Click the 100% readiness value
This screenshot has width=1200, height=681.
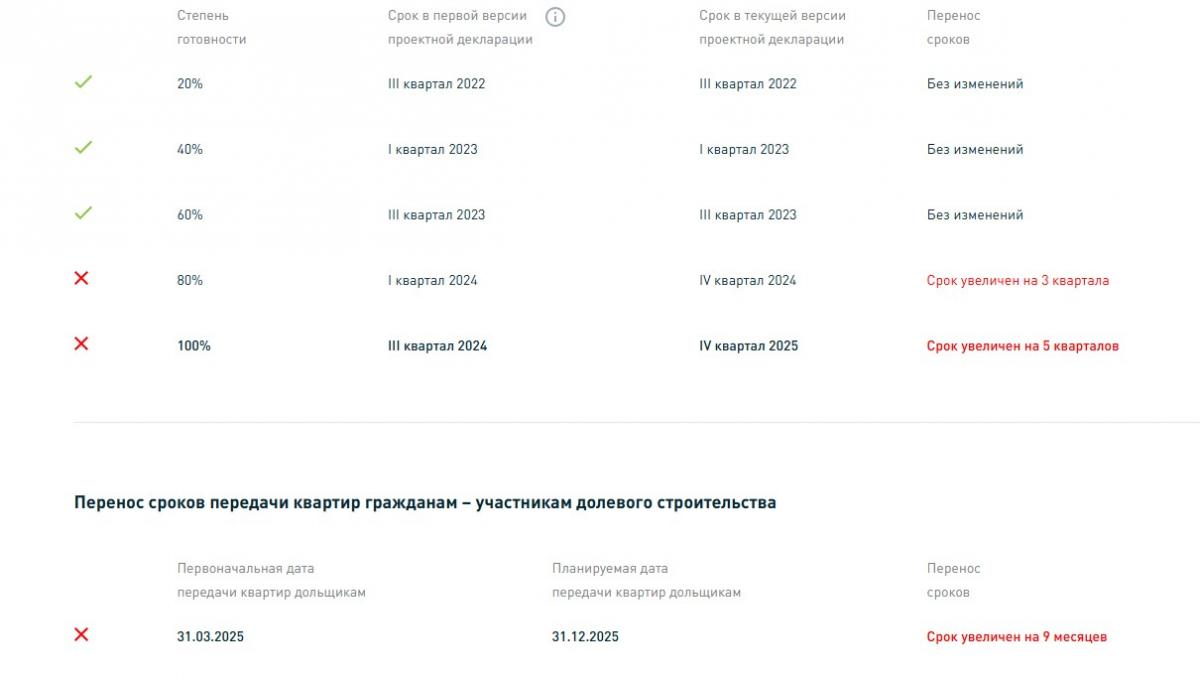pyautogui.click(x=194, y=346)
